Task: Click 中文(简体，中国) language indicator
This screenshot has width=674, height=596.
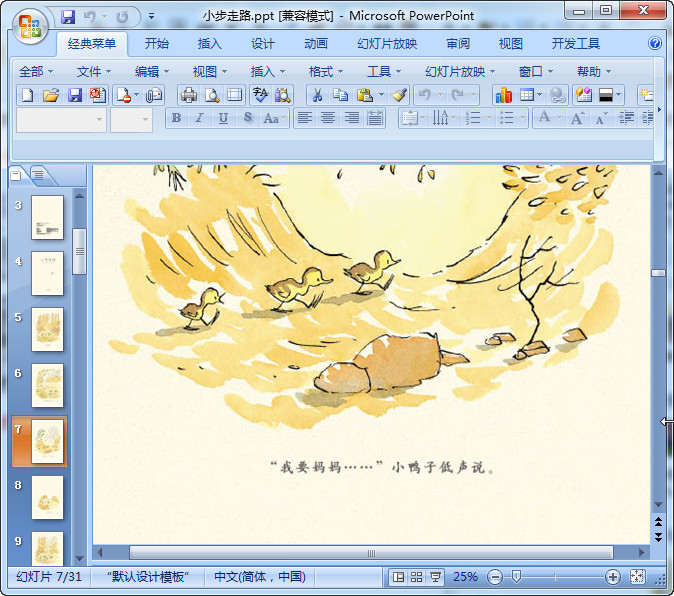Action: pyautogui.click(x=260, y=577)
